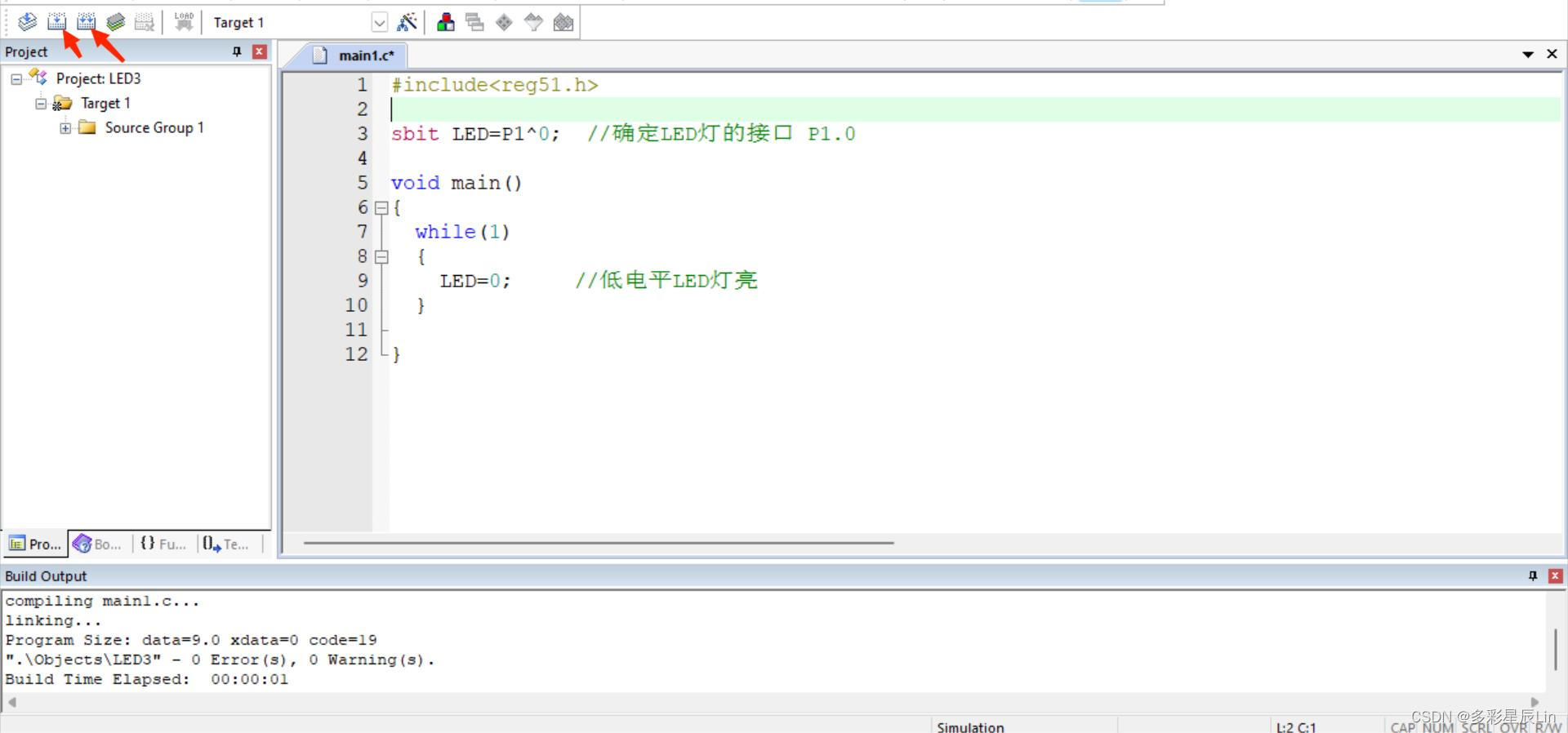This screenshot has height=733, width=1568.
Task: Click the Target 1 combo box text
Action: (238, 22)
